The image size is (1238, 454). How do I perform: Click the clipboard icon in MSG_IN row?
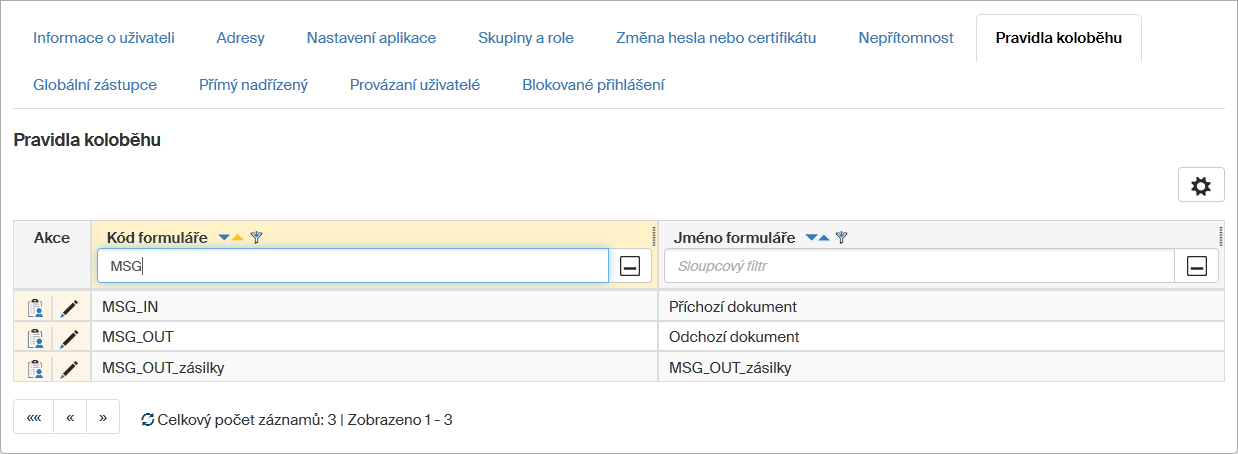point(35,308)
